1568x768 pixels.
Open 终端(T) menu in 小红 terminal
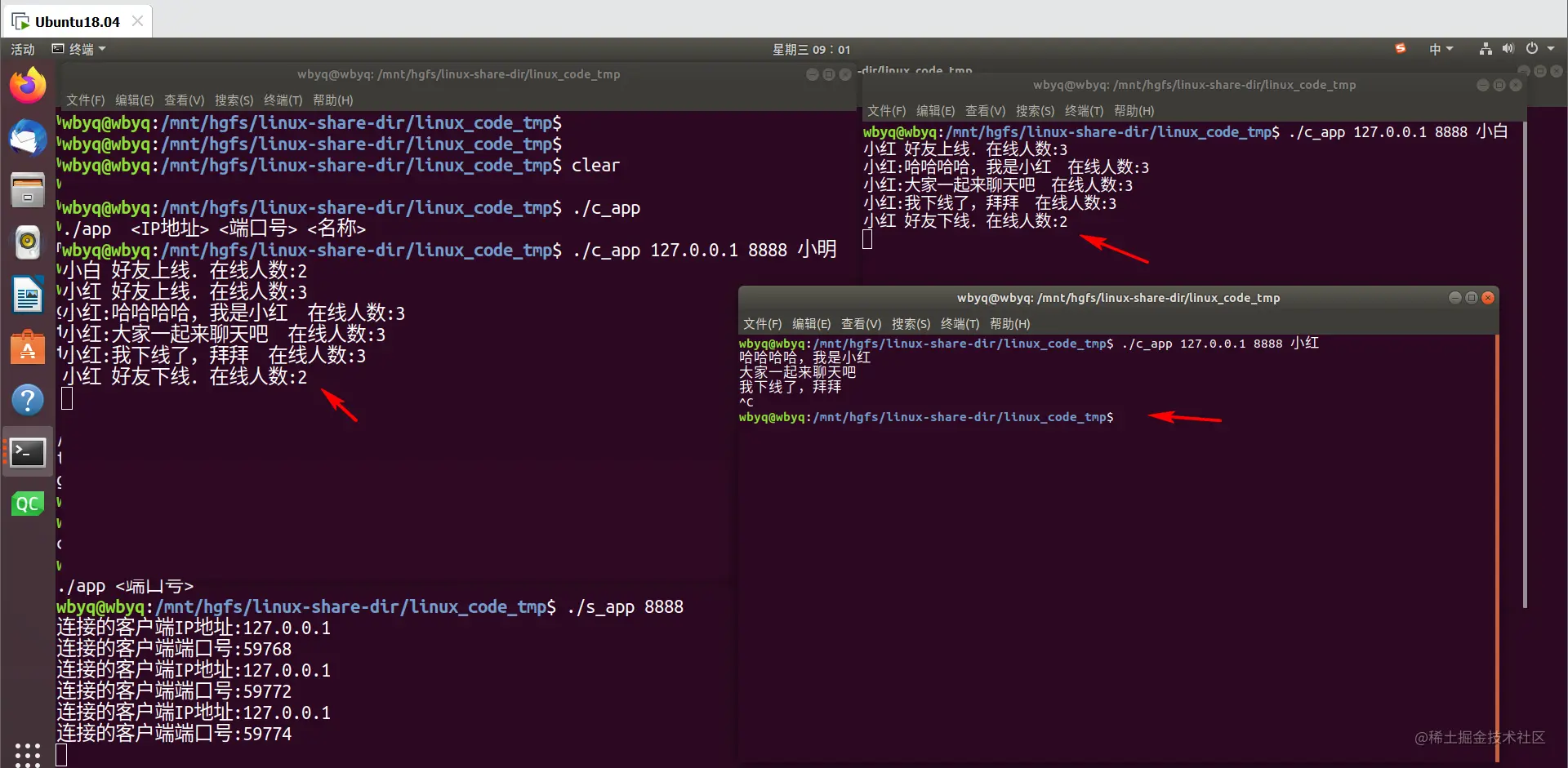(960, 323)
